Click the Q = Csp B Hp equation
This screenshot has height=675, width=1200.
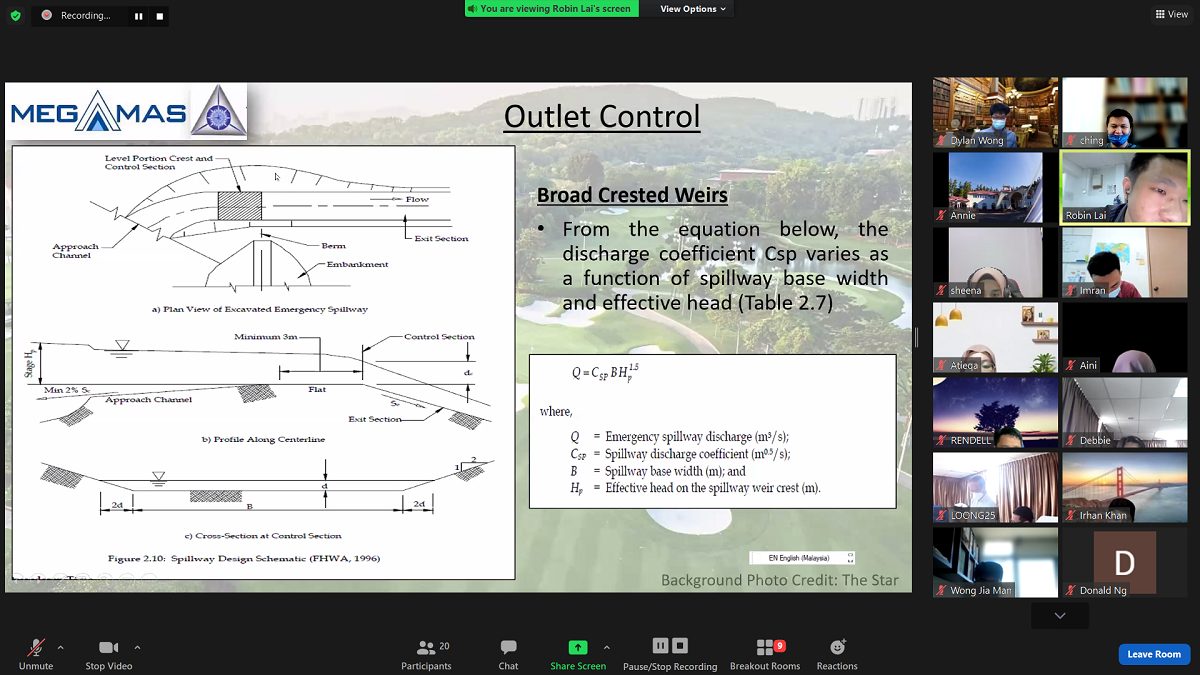(605, 371)
